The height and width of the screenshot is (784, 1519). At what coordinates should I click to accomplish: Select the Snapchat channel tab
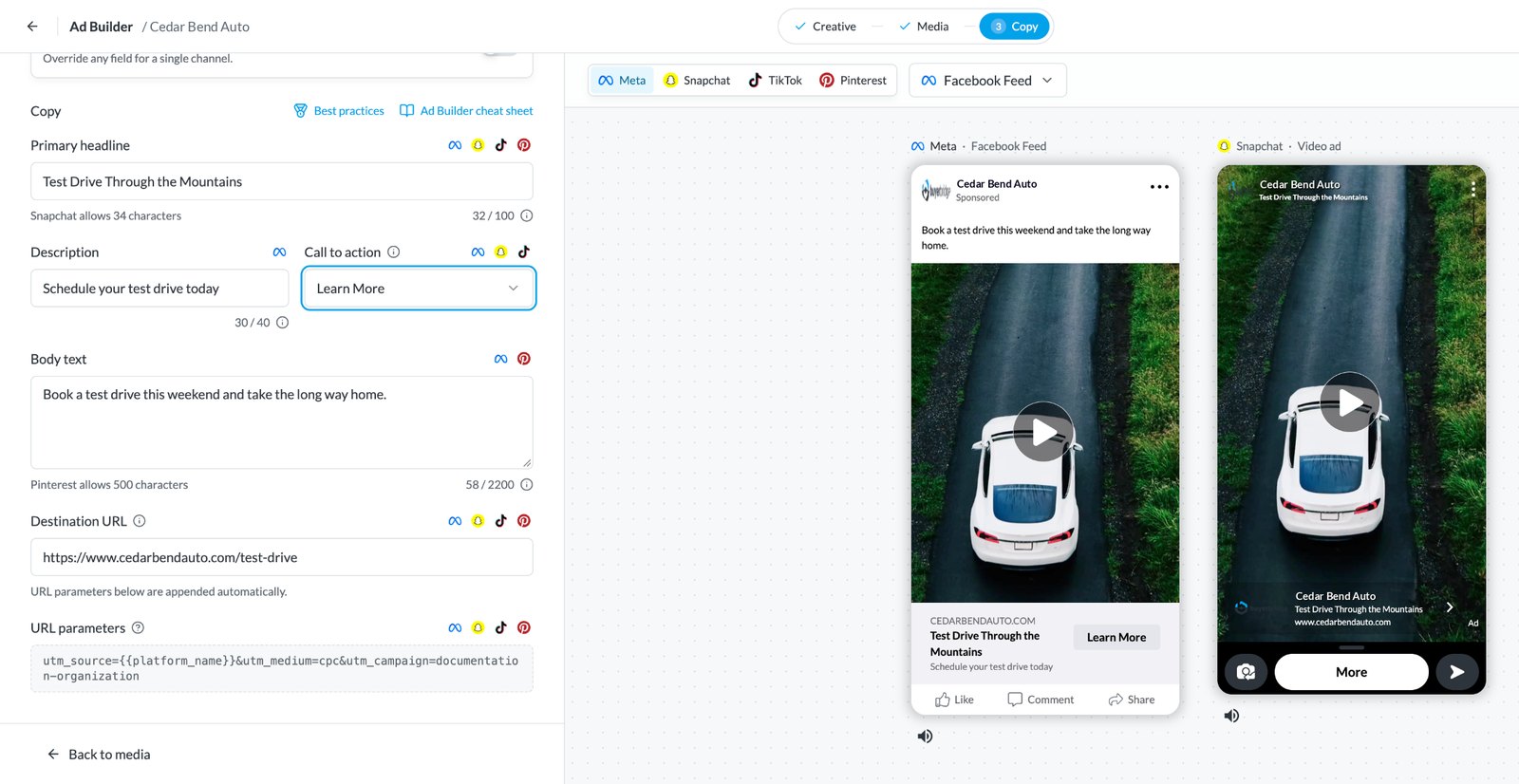coord(697,81)
